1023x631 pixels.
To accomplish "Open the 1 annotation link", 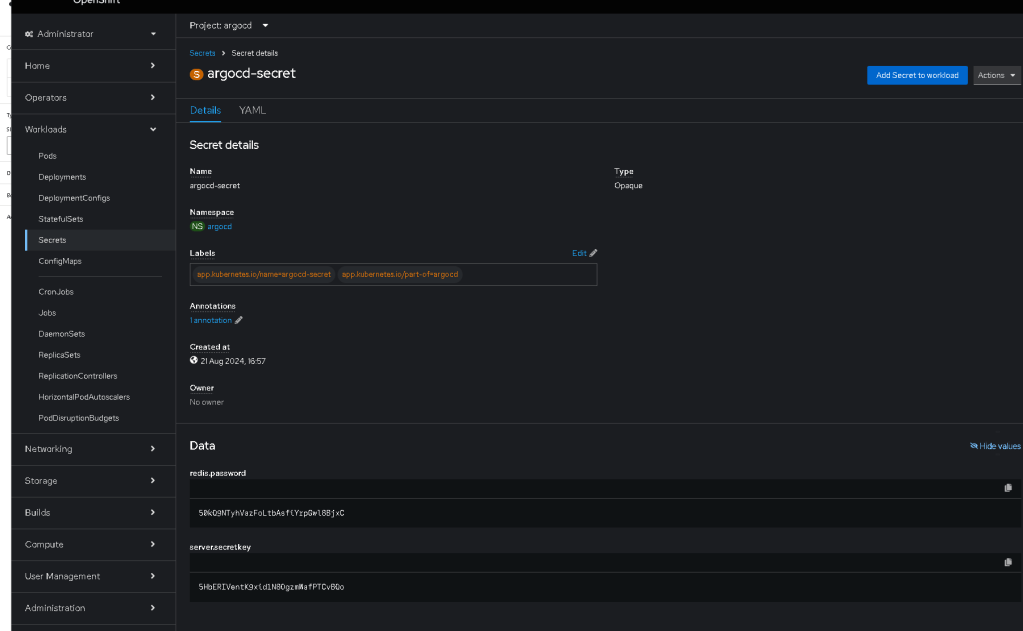I will pyautogui.click(x=211, y=320).
